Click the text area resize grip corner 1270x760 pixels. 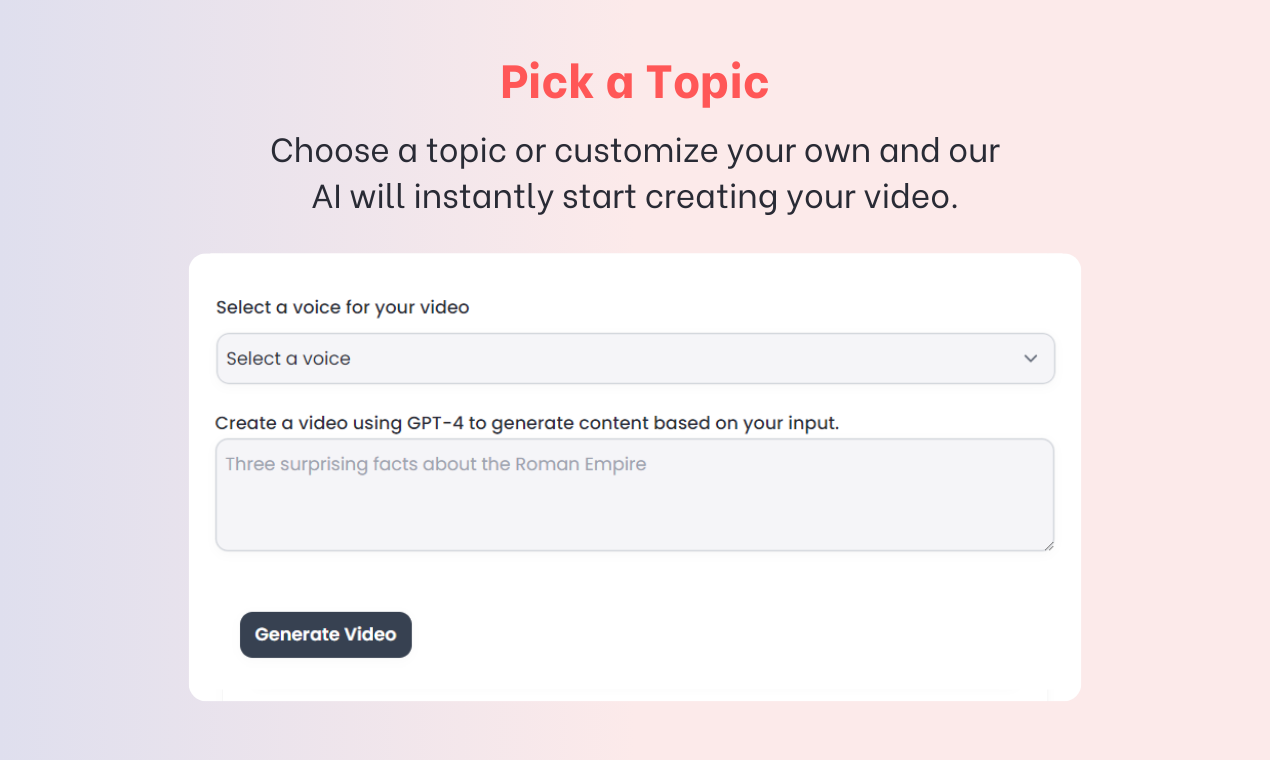(1048, 545)
